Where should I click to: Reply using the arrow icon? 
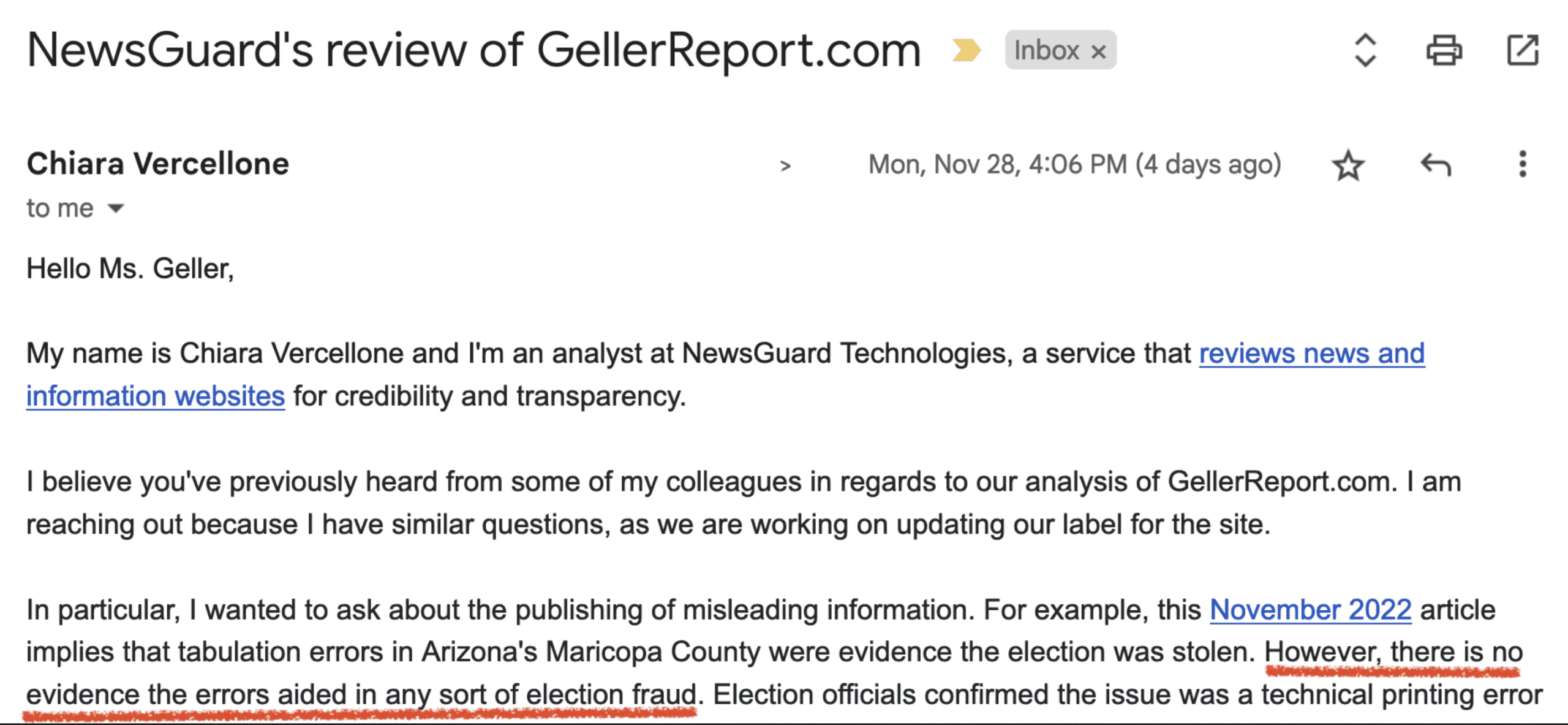click(x=1435, y=165)
